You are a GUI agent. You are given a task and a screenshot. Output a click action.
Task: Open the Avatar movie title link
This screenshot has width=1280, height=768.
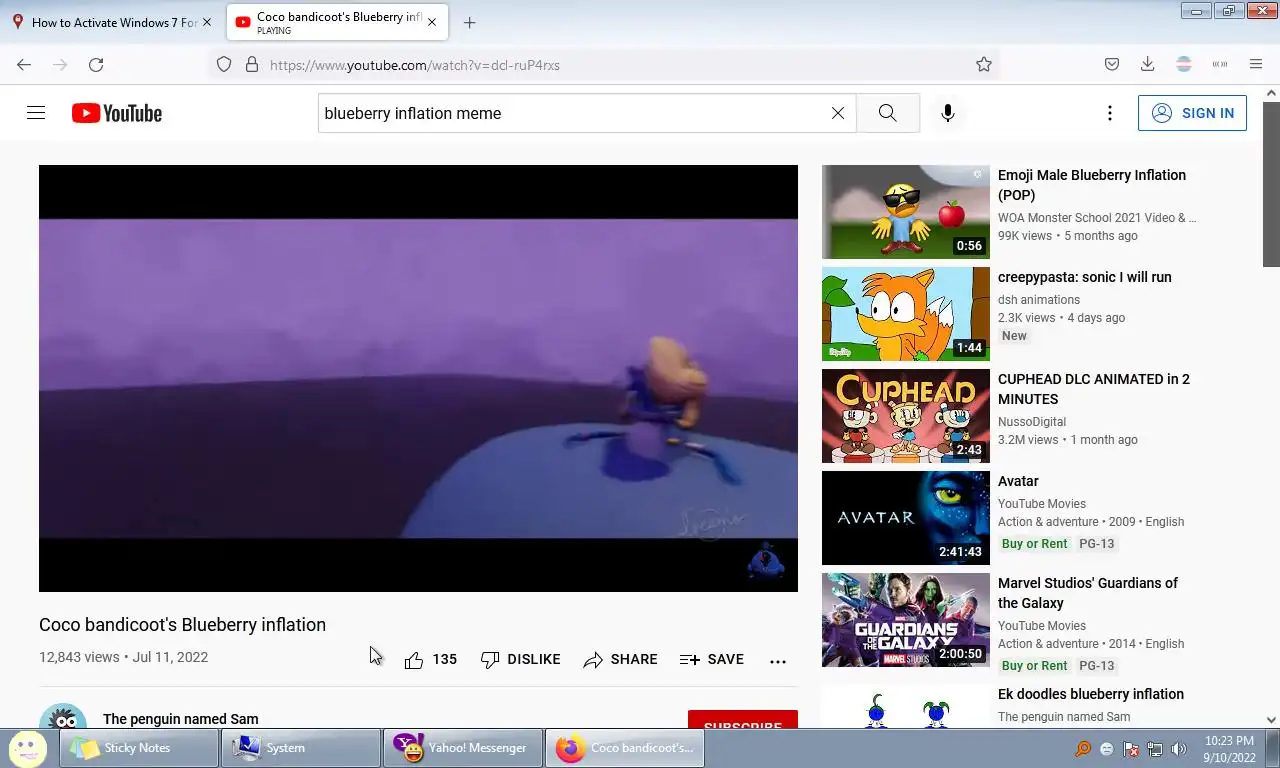(1018, 481)
